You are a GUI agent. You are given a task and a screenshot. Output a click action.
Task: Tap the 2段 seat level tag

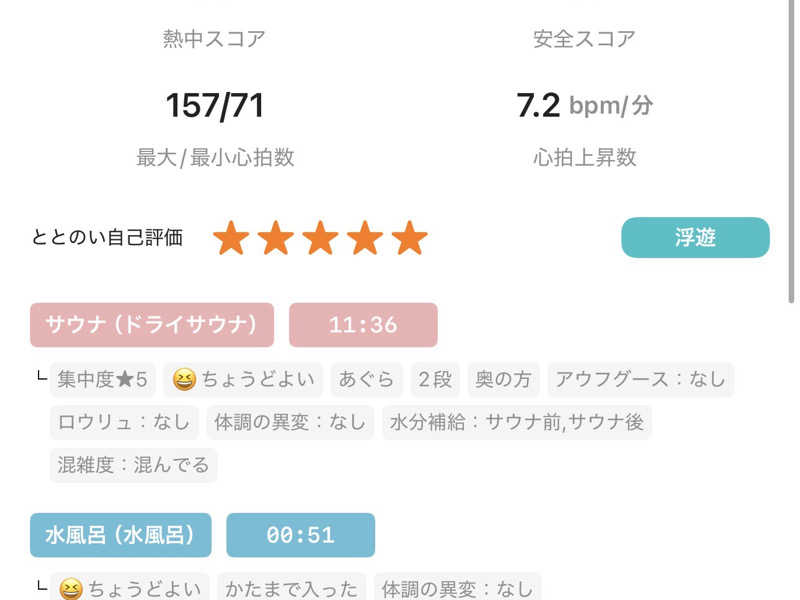[435, 380]
